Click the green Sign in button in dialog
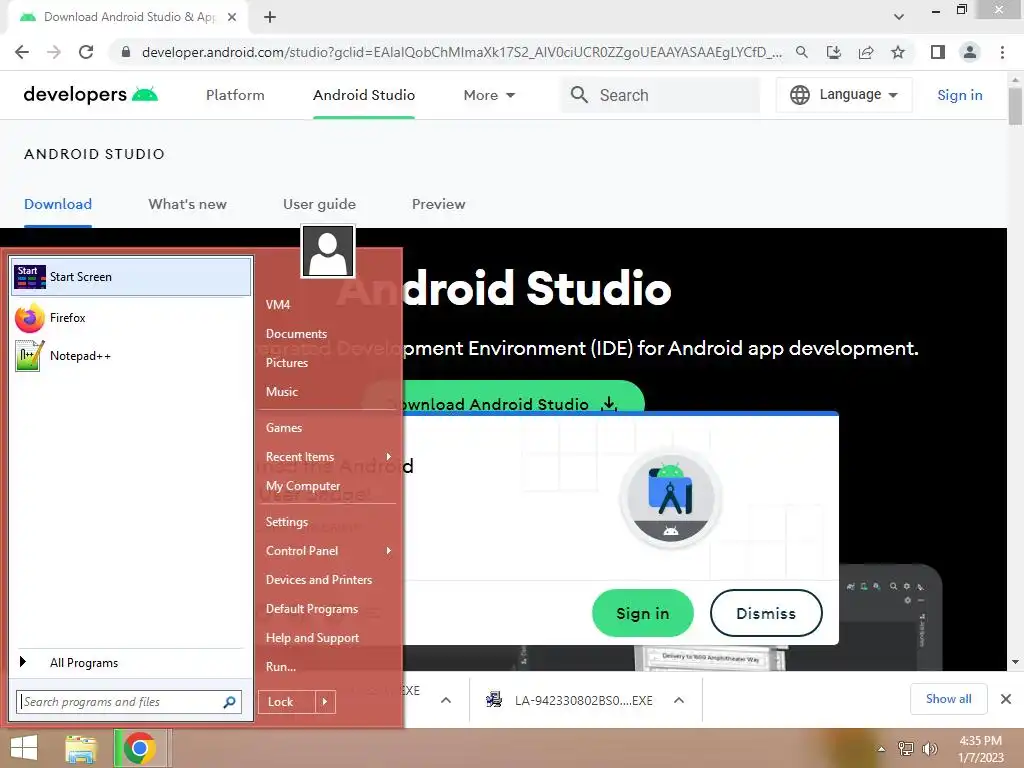The image size is (1024, 768). [643, 613]
